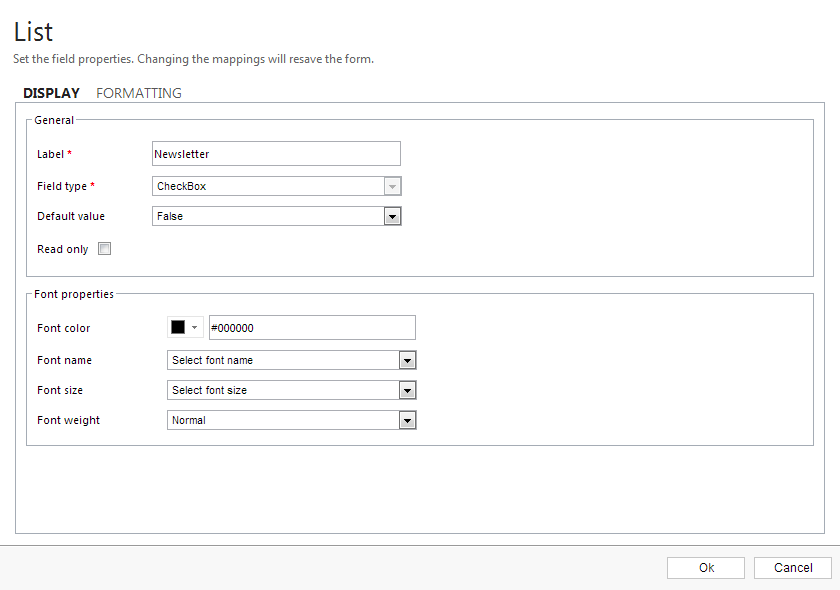Click the #000000 hex color field
Image resolution: width=840 pixels, height=590 pixels.
(311, 328)
